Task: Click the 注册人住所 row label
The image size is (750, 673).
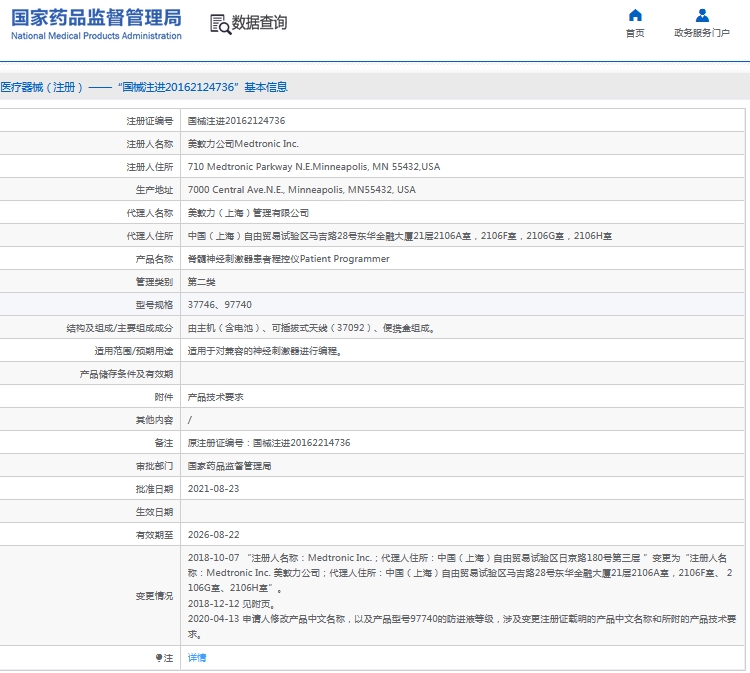Action: [x=150, y=167]
